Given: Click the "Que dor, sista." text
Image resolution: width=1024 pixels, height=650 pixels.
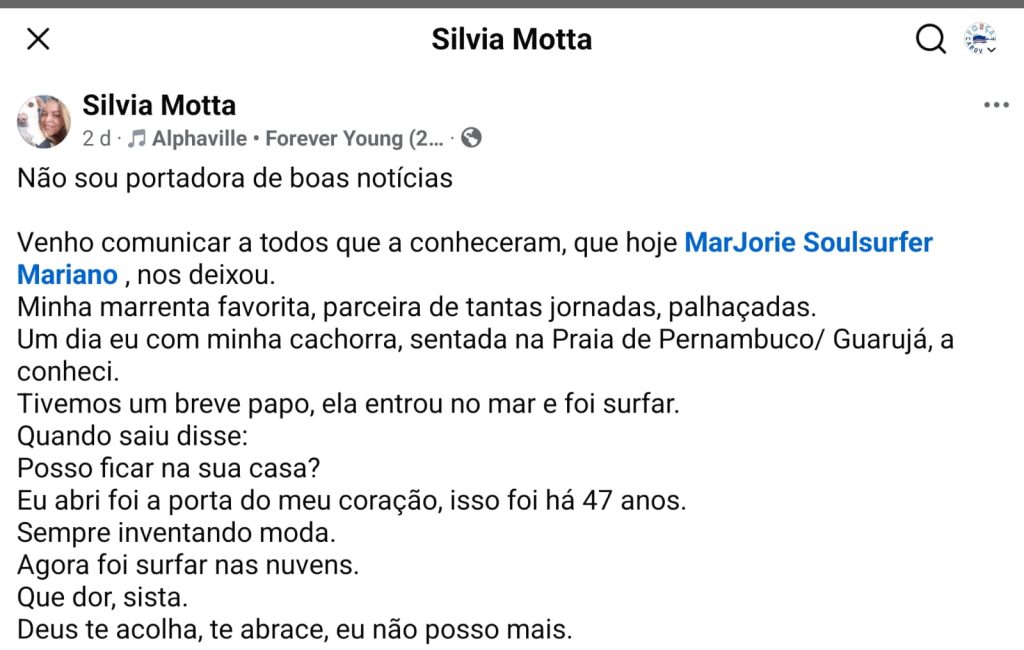Looking at the screenshot, I should [102, 597].
